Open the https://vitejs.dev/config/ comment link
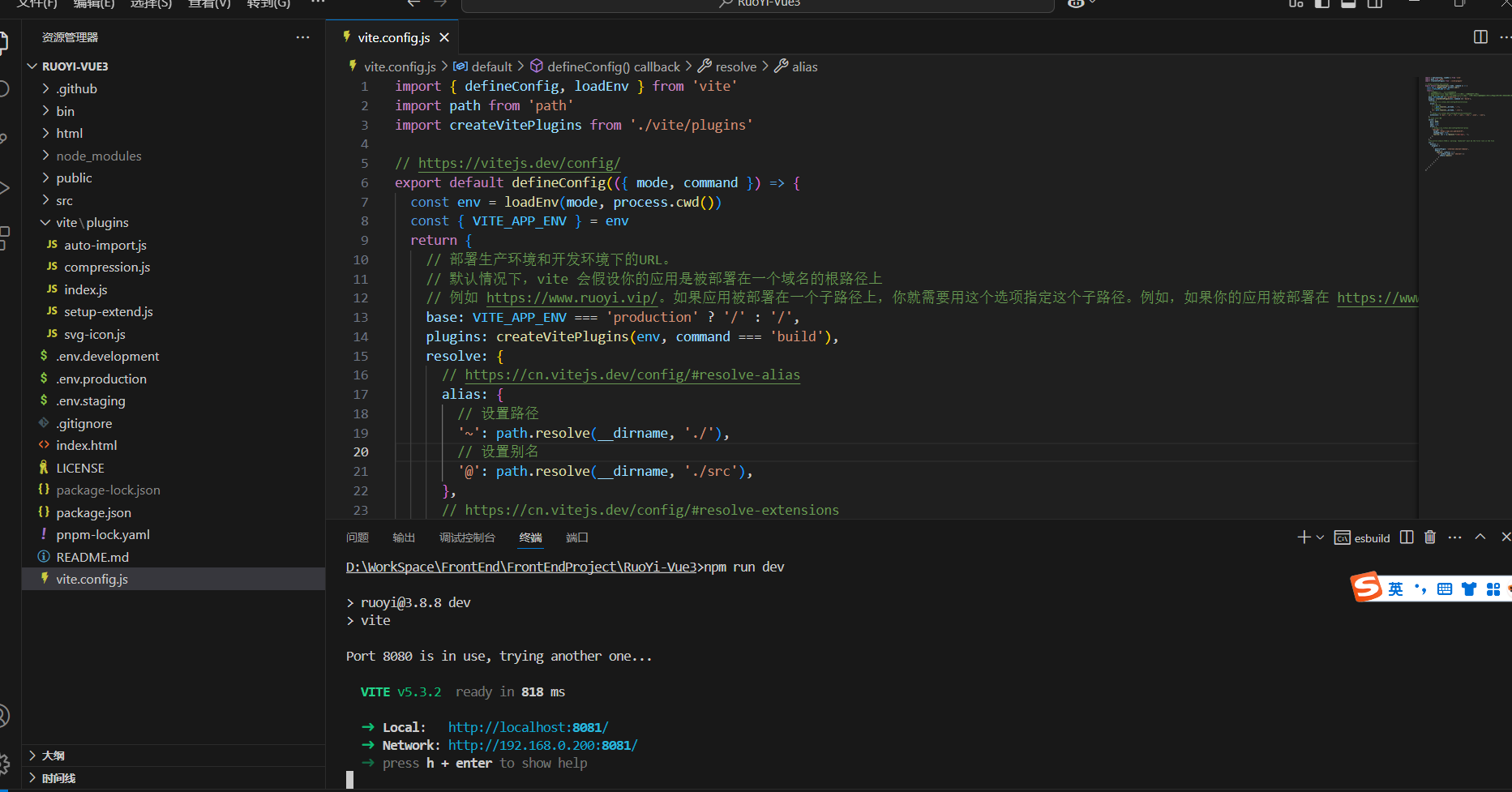This screenshot has width=1512, height=792. click(x=519, y=164)
